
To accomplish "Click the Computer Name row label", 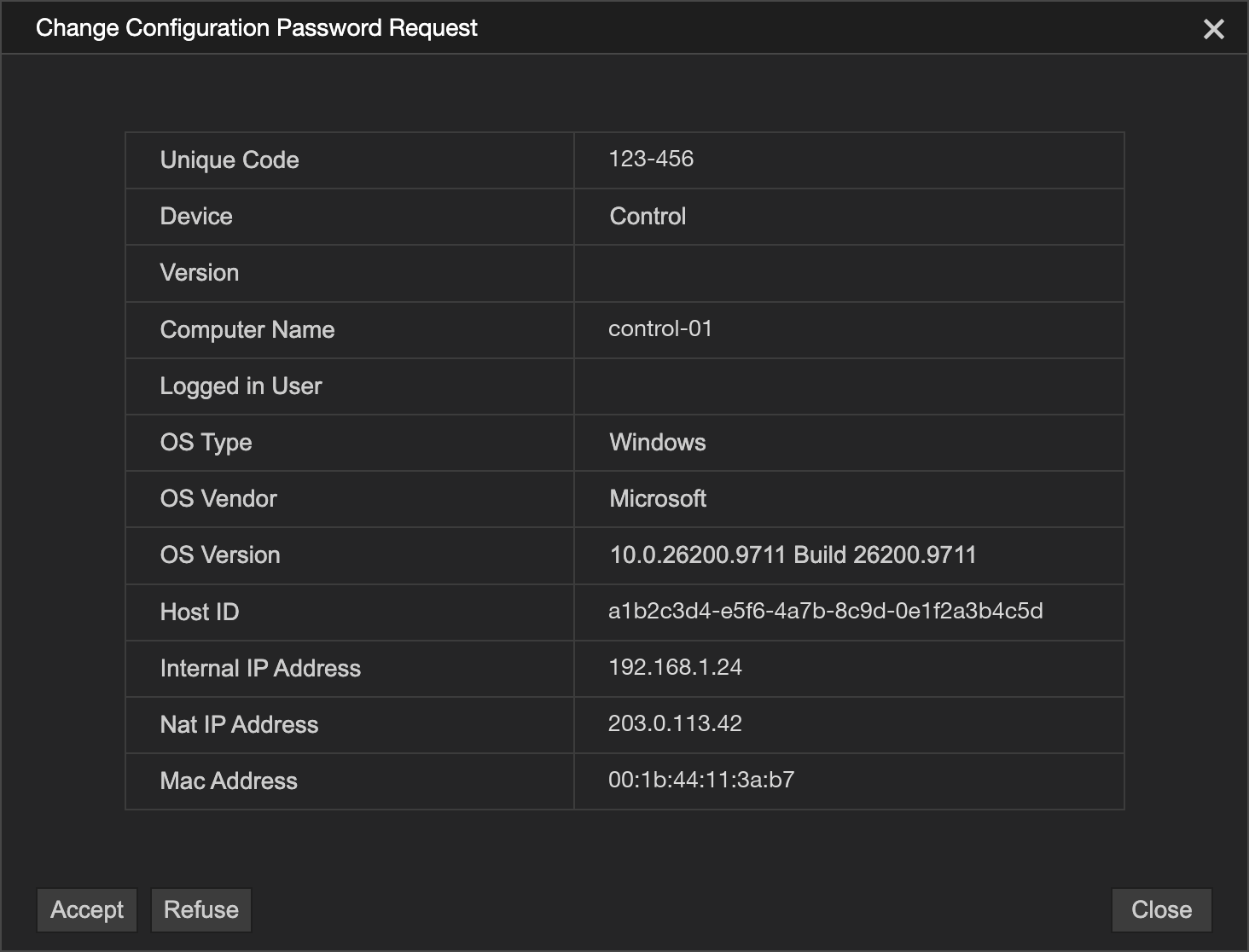I will 247,330.
